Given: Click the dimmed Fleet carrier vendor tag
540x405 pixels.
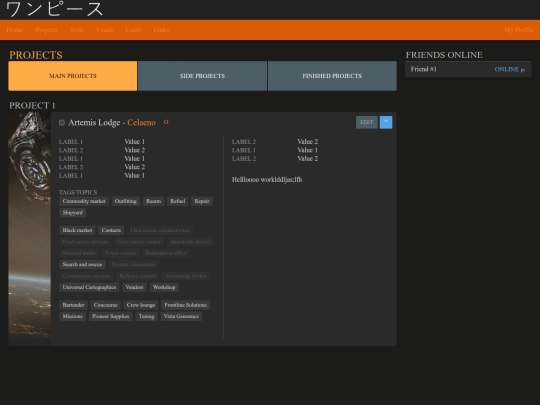Looking at the screenshot, I should click(139, 242).
